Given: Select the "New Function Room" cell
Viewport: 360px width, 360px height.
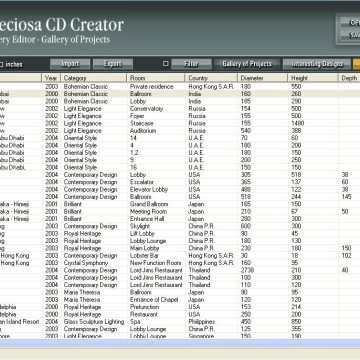Looking at the screenshot, I should click(155, 263).
